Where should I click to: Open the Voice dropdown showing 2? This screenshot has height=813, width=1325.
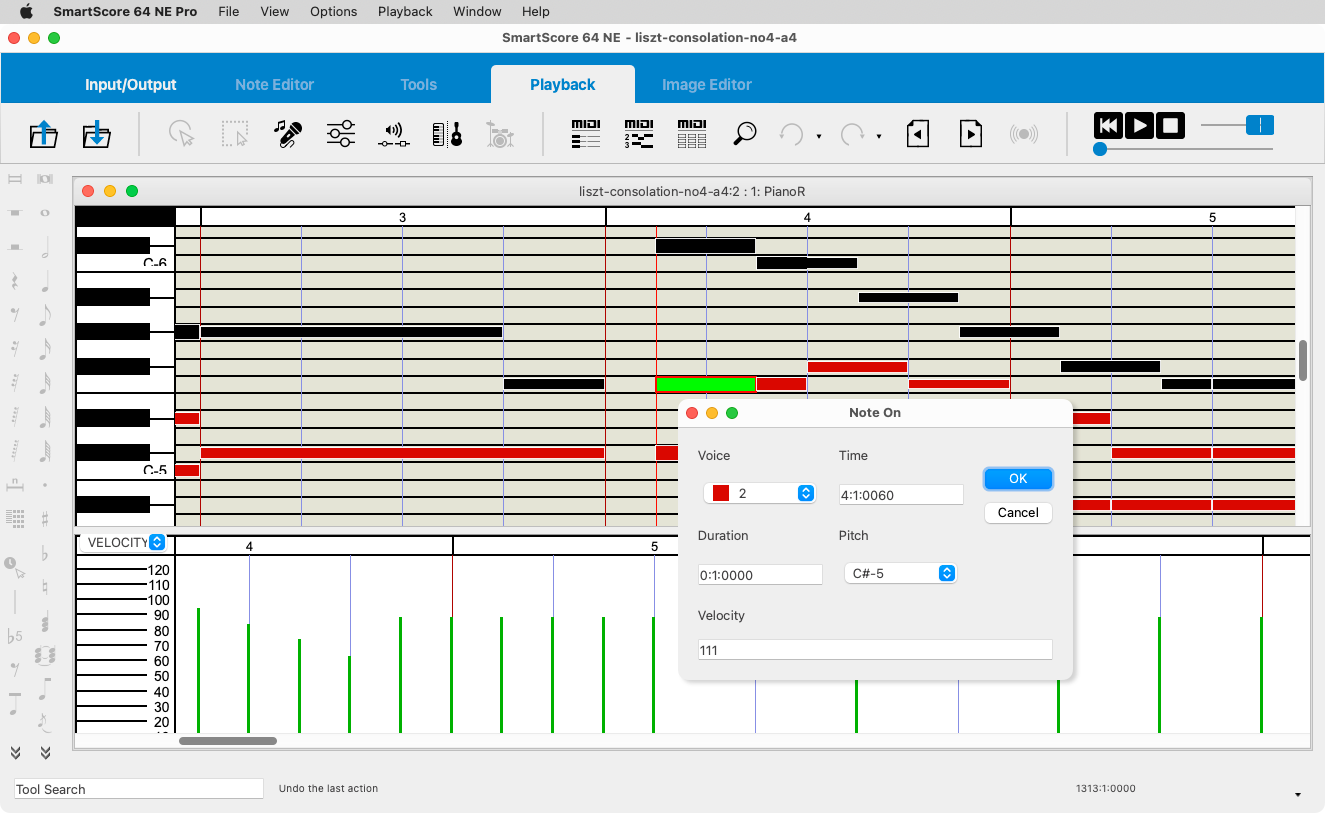[x=759, y=493]
